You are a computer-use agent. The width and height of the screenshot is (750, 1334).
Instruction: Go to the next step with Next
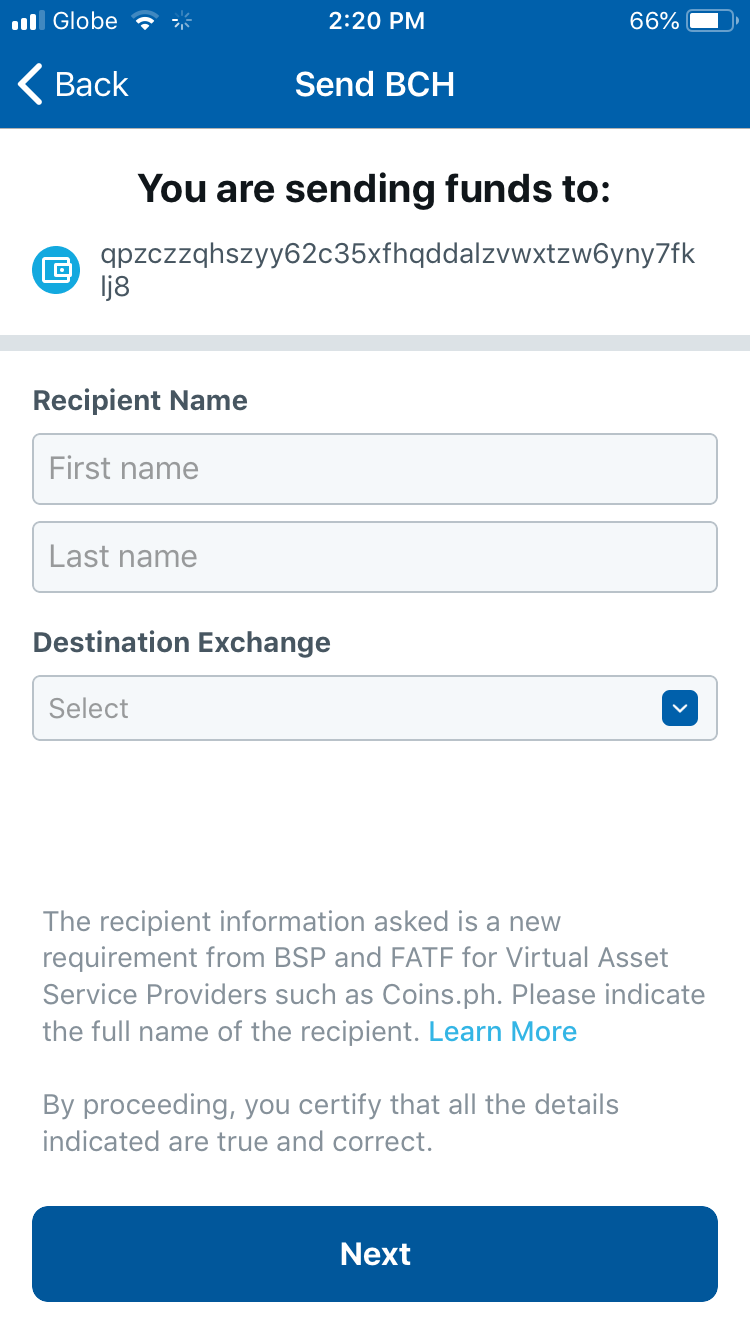pyautogui.click(x=375, y=1254)
